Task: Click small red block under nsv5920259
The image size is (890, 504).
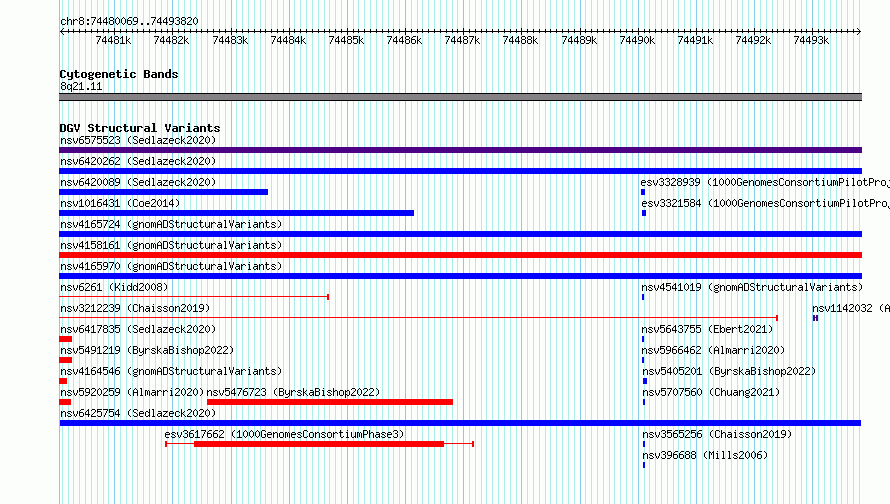Action: (x=65, y=402)
